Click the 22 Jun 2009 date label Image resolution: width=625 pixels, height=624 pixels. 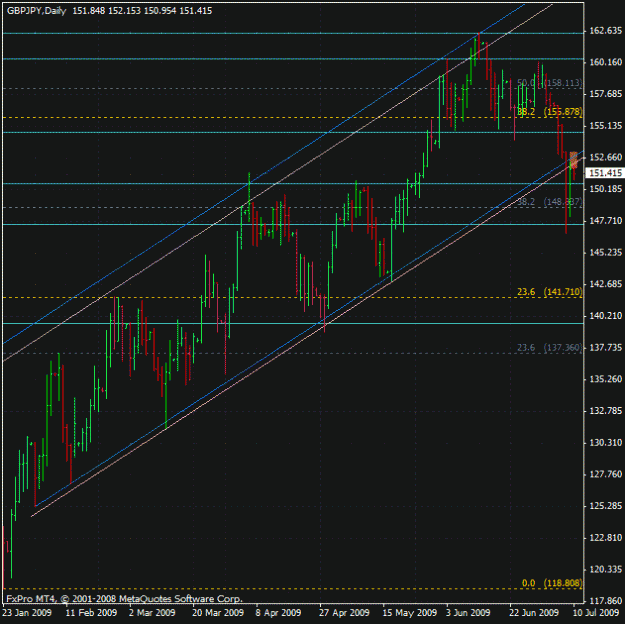[534, 612]
